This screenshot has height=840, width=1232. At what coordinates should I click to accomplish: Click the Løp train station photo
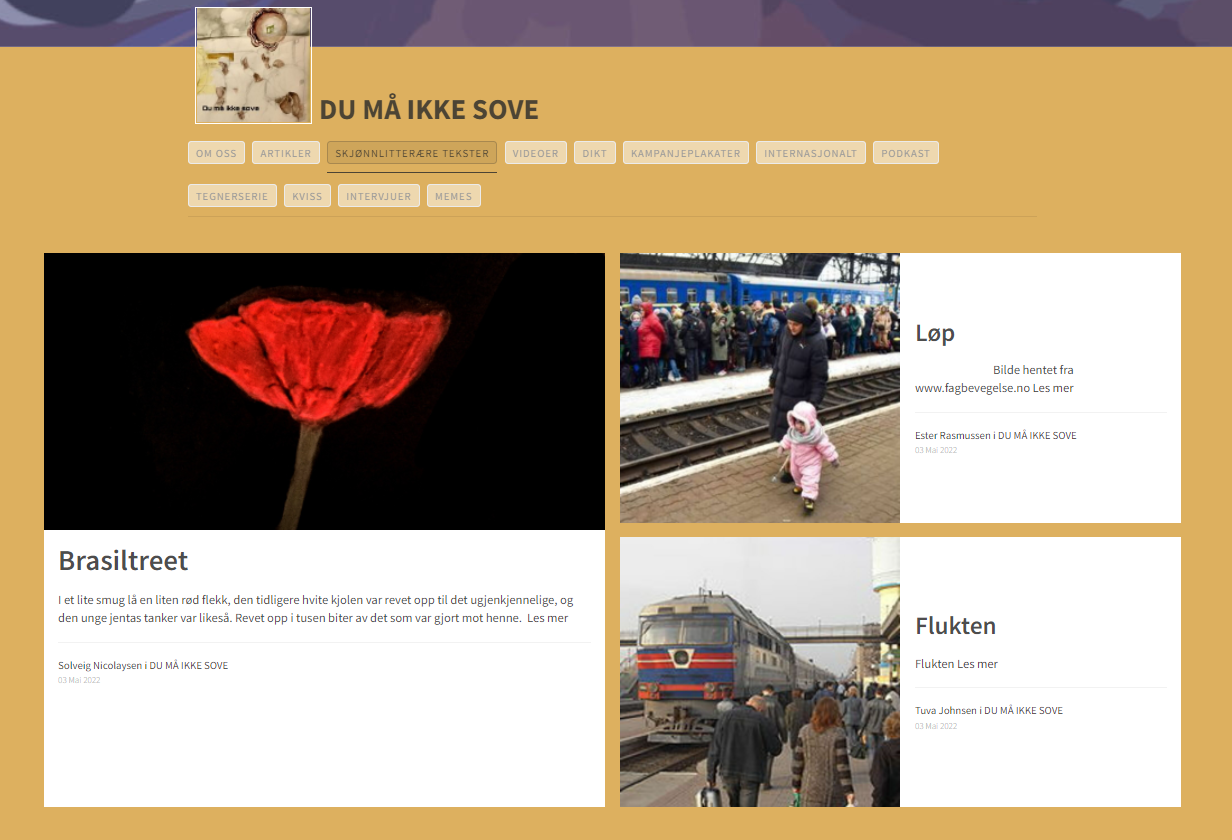pyautogui.click(x=760, y=388)
